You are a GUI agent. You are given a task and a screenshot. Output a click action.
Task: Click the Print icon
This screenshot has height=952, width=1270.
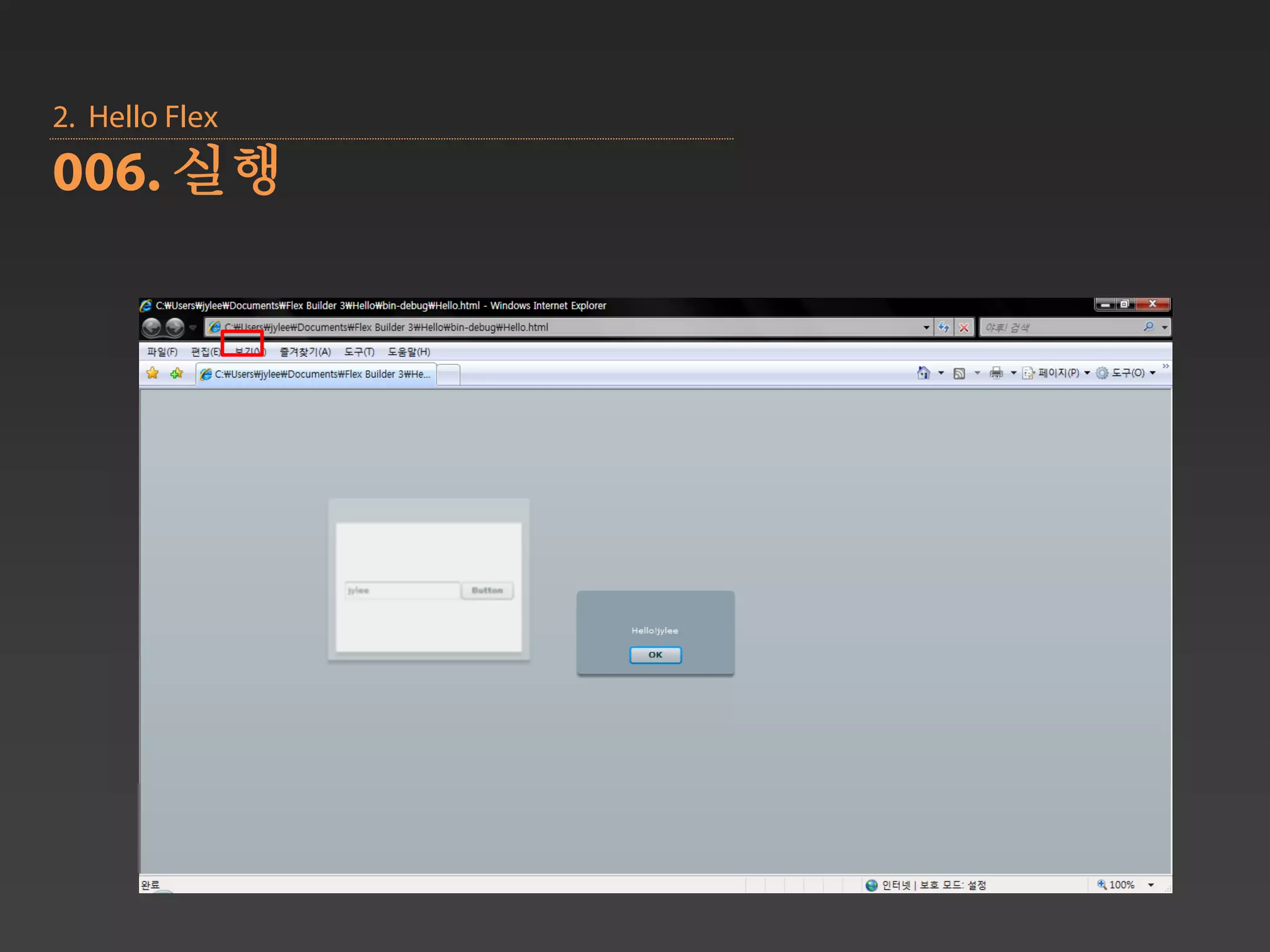tap(996, 373)
